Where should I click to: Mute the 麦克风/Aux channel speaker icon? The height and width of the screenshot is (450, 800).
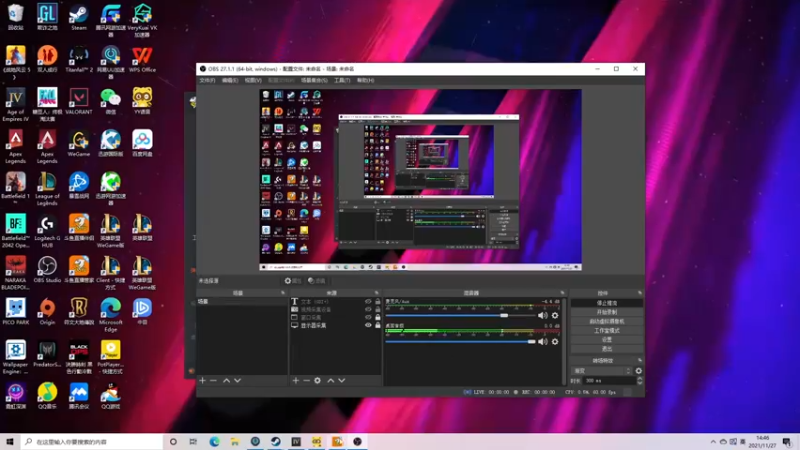pos(542,315)
